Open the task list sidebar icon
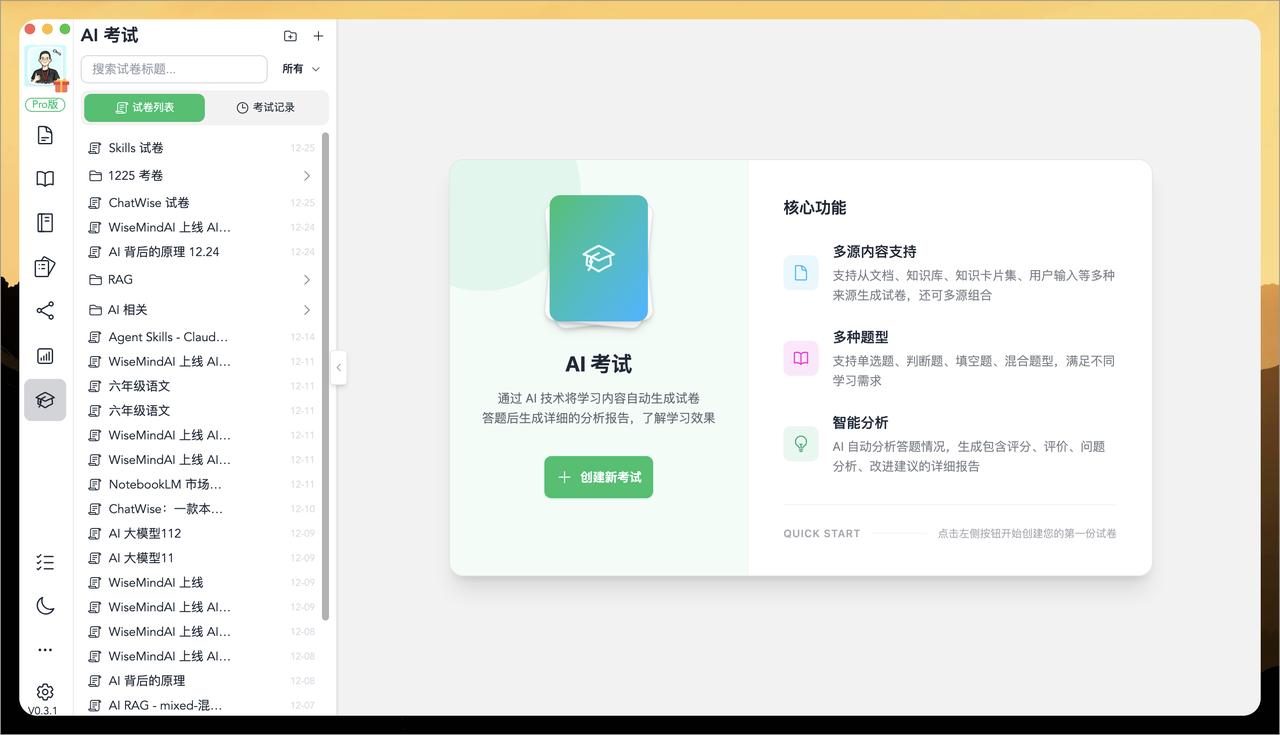The image size is (1280, 735). tap(44, 562)
